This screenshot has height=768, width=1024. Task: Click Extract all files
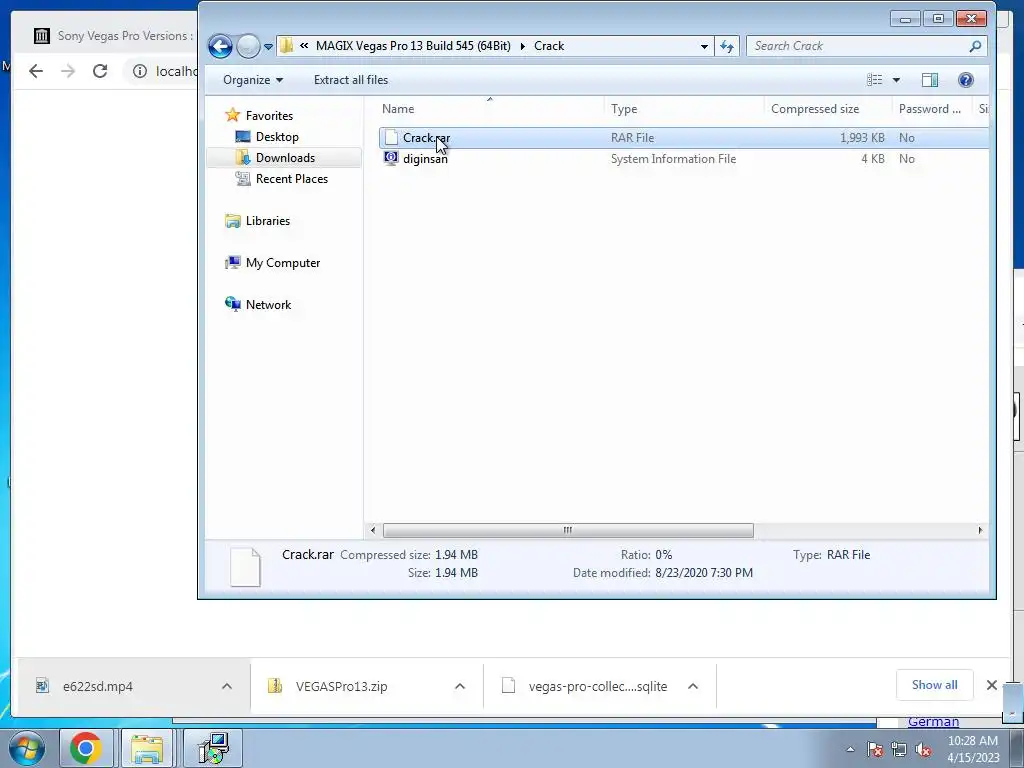coord(351,80)
